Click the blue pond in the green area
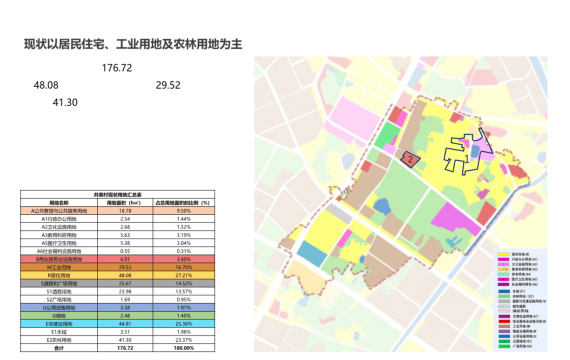The height and width of the screenshot is (360, 570). pyautogui.click(x=382, y=206)
